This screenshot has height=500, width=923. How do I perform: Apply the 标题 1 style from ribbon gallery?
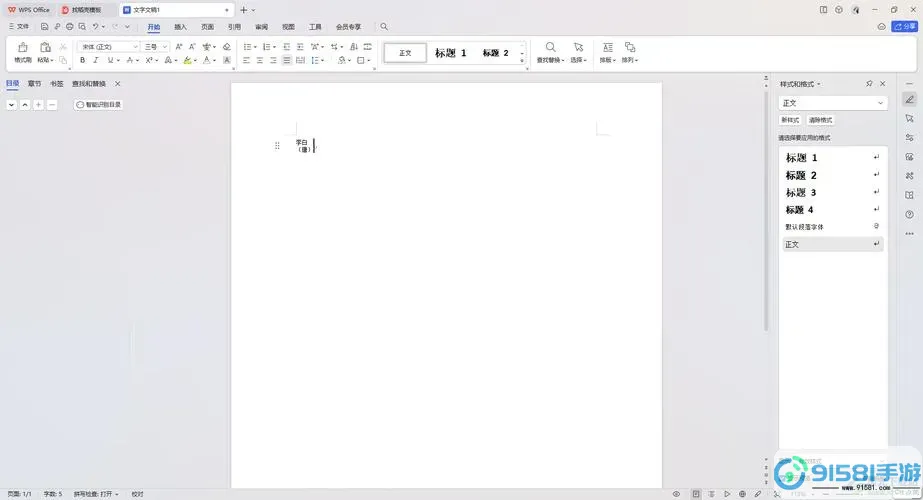click(x=450, y=53)
